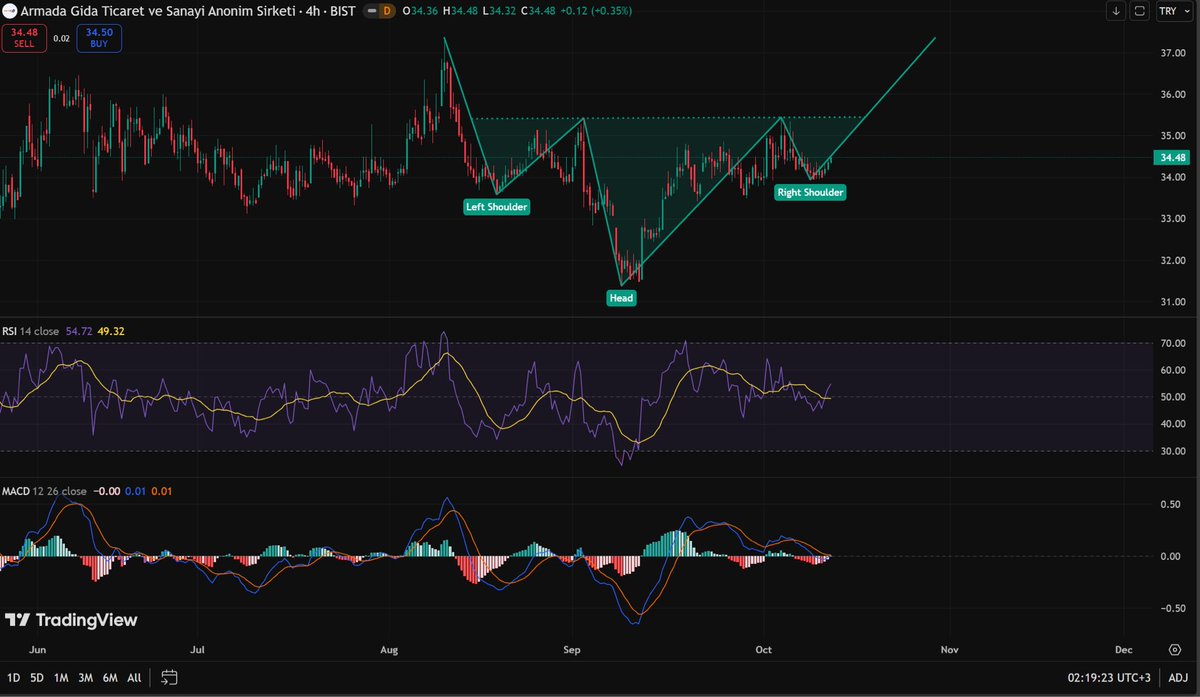Click the 34.48 current price label on axis
The height and width of the screenshot is (697, 1200).
tap(1172, 157)
